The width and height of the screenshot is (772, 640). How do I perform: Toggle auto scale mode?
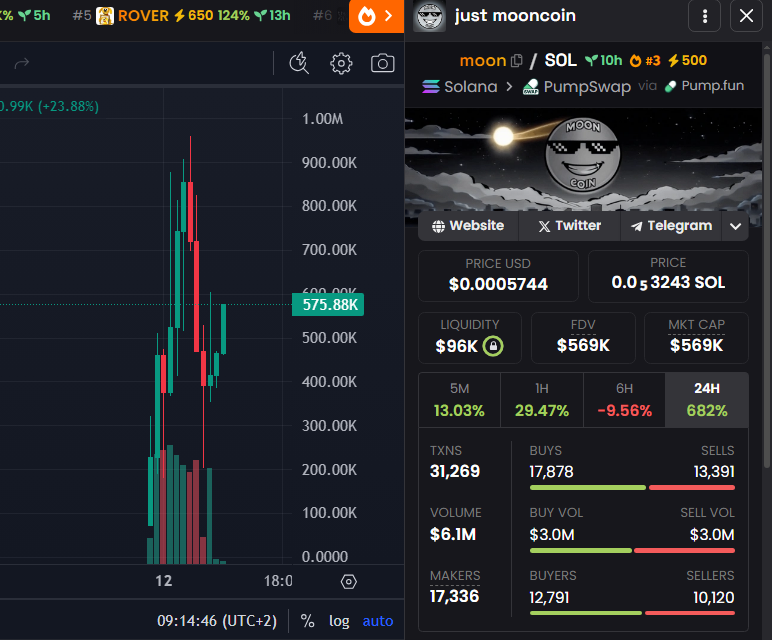[378, 621]
